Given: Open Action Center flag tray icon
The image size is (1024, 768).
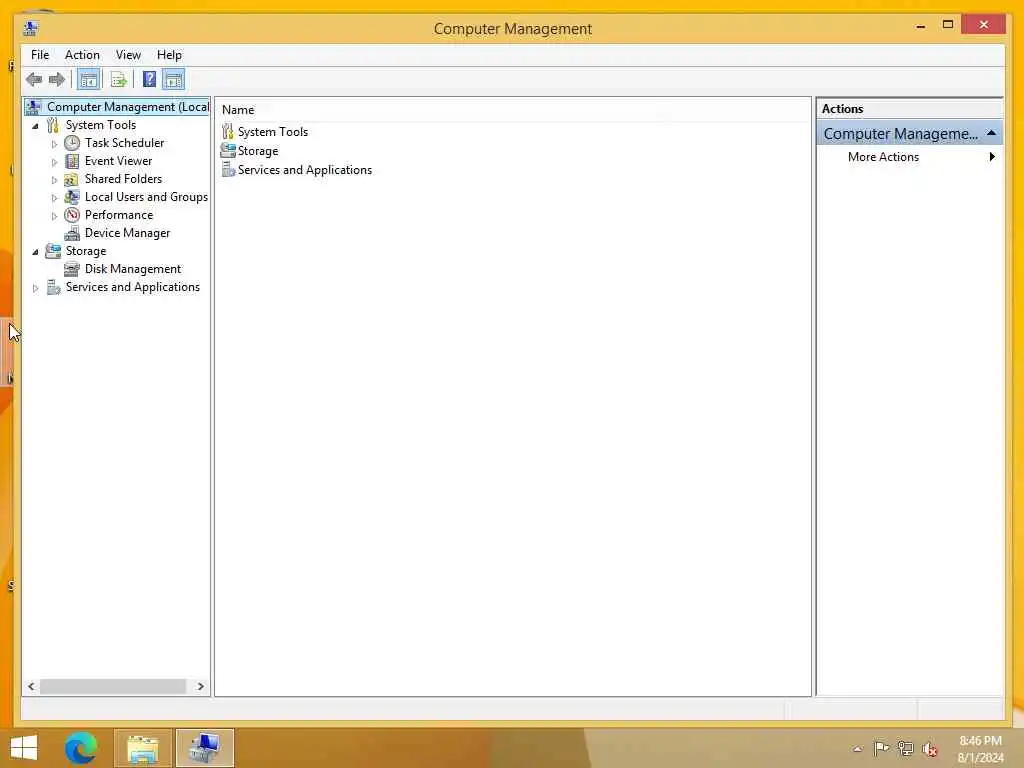Looking at the screenshot, I should click(881, 748).
